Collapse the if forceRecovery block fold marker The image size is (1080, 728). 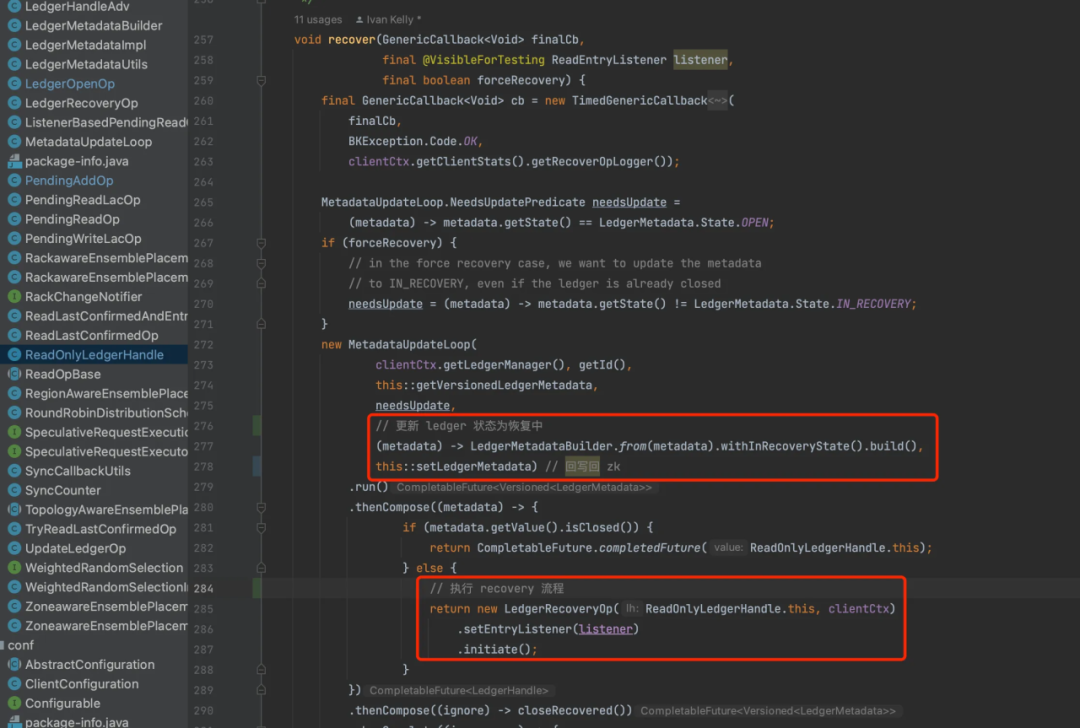click(x=261, y=242)
